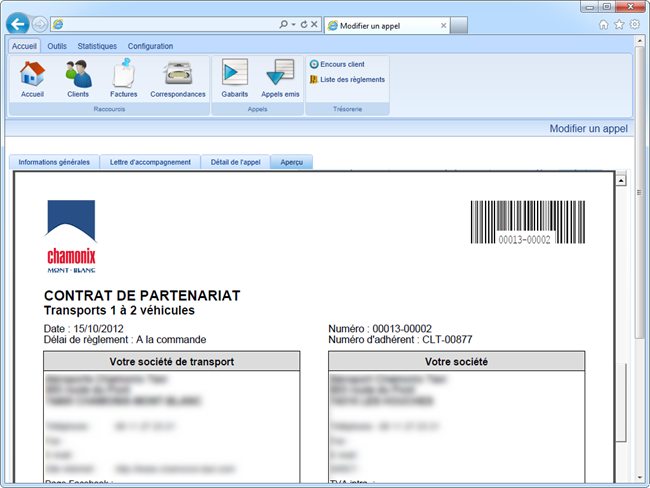Open the Factures invoices icon

tap(124, 76)
